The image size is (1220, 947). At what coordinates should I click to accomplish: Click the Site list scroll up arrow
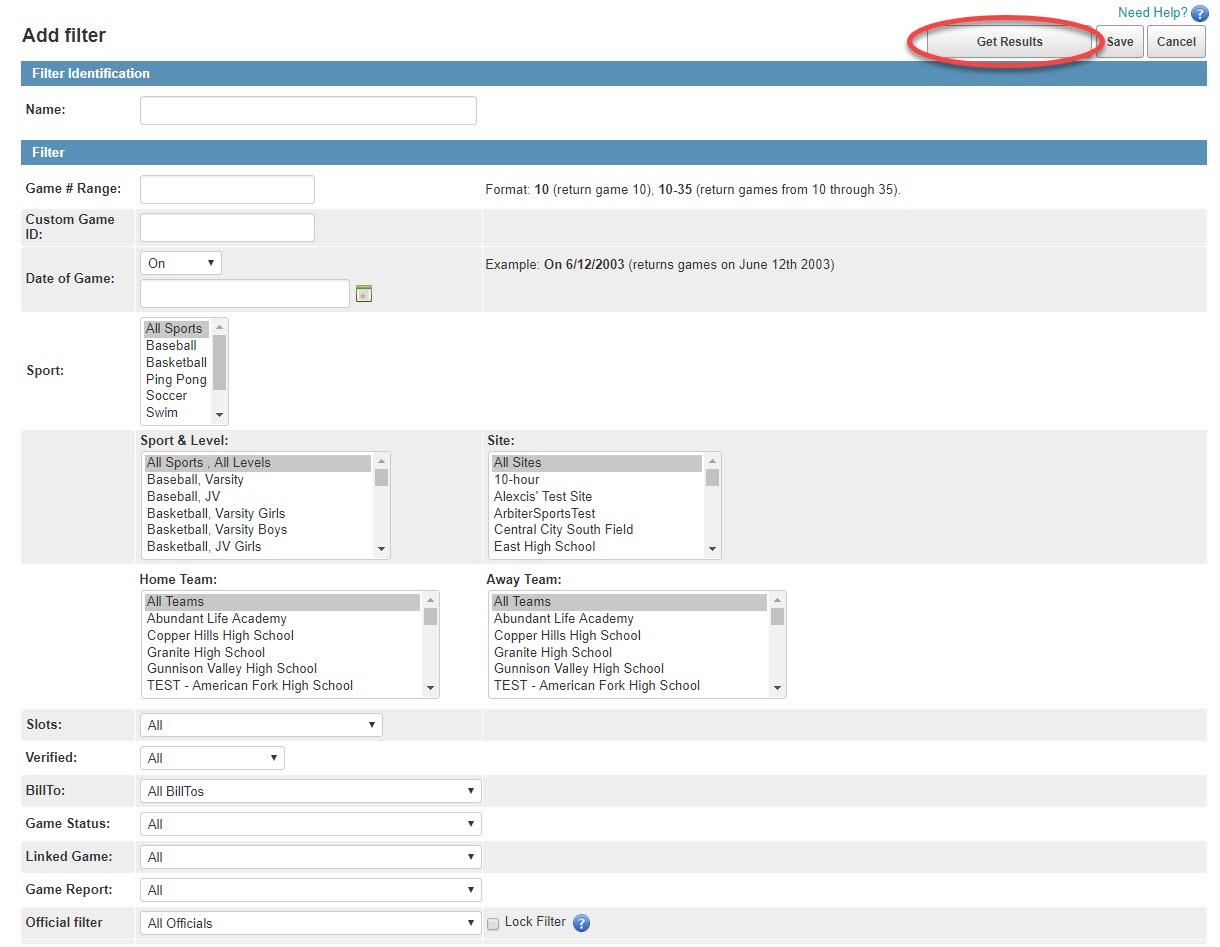[x=712, y=462]
